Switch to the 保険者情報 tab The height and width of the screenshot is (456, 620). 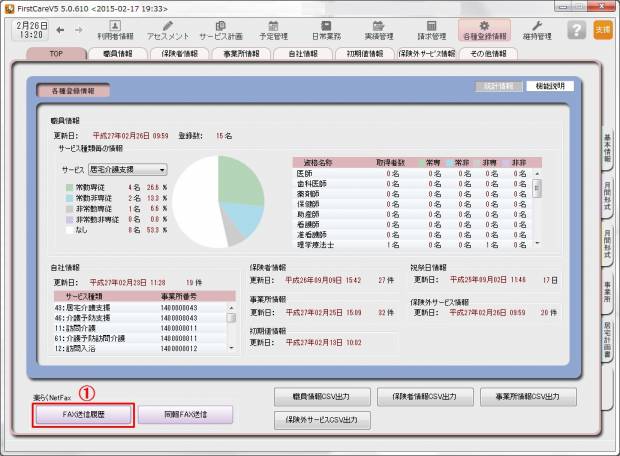[x=183, y=53]
